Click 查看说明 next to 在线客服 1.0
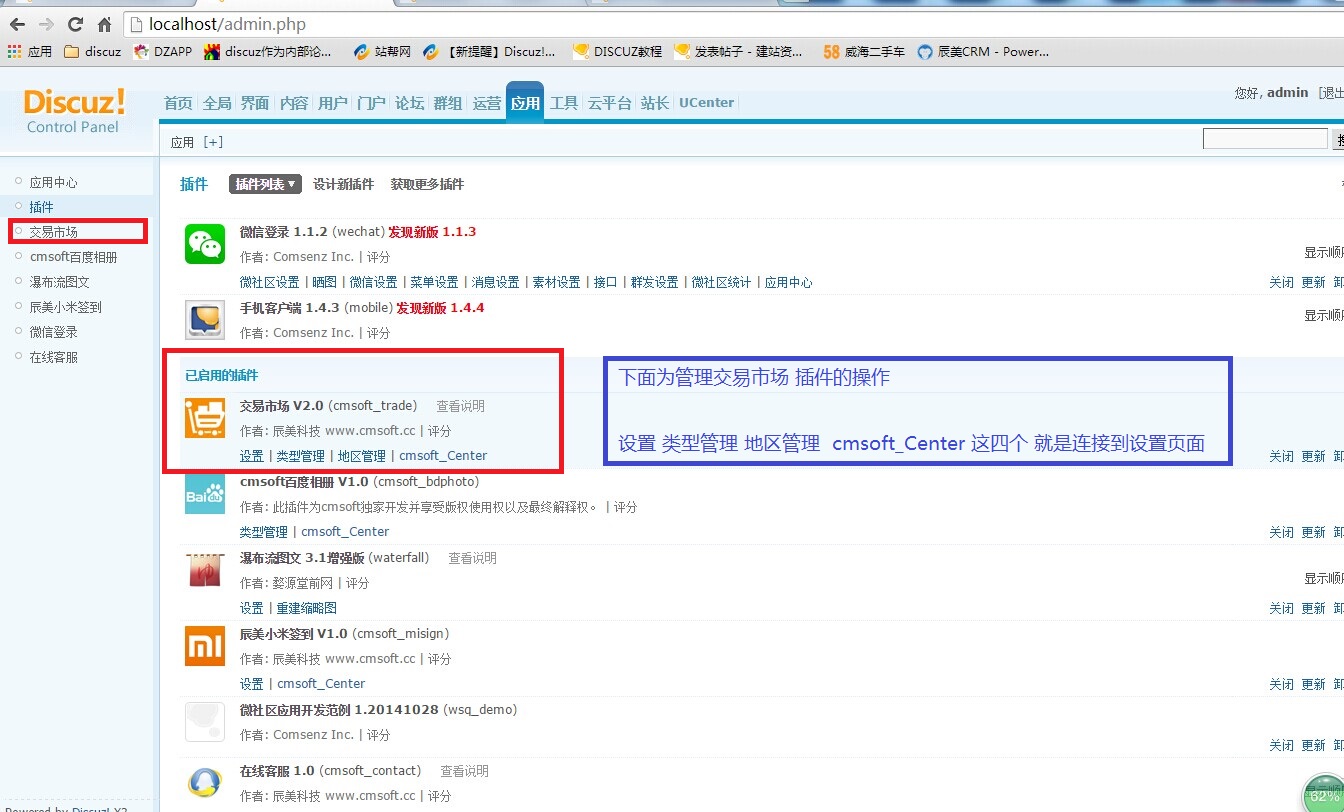The image size is (1344, 812). 464,771
